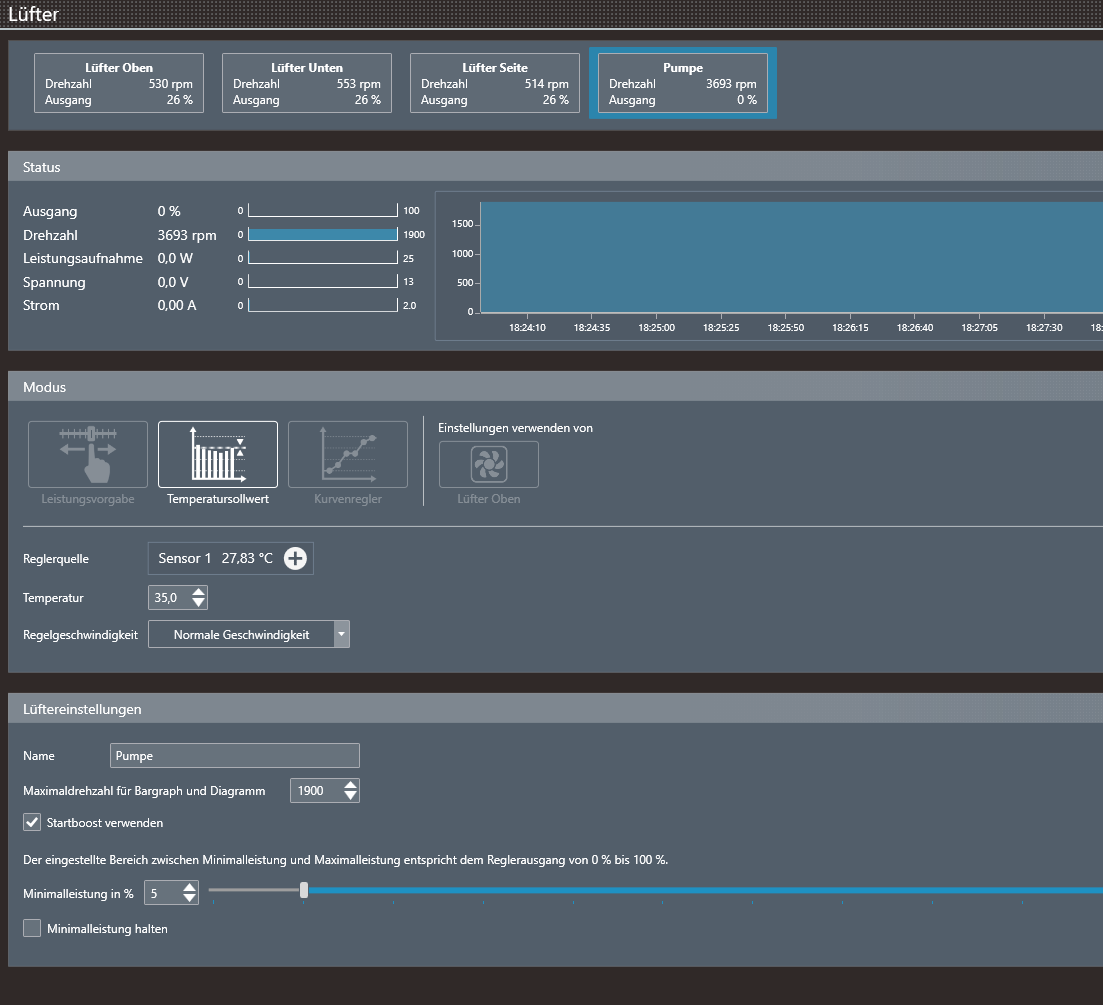The image size is (1103, 1005).
Task: Click the Spannung bar graph
Action: point(323,281)
